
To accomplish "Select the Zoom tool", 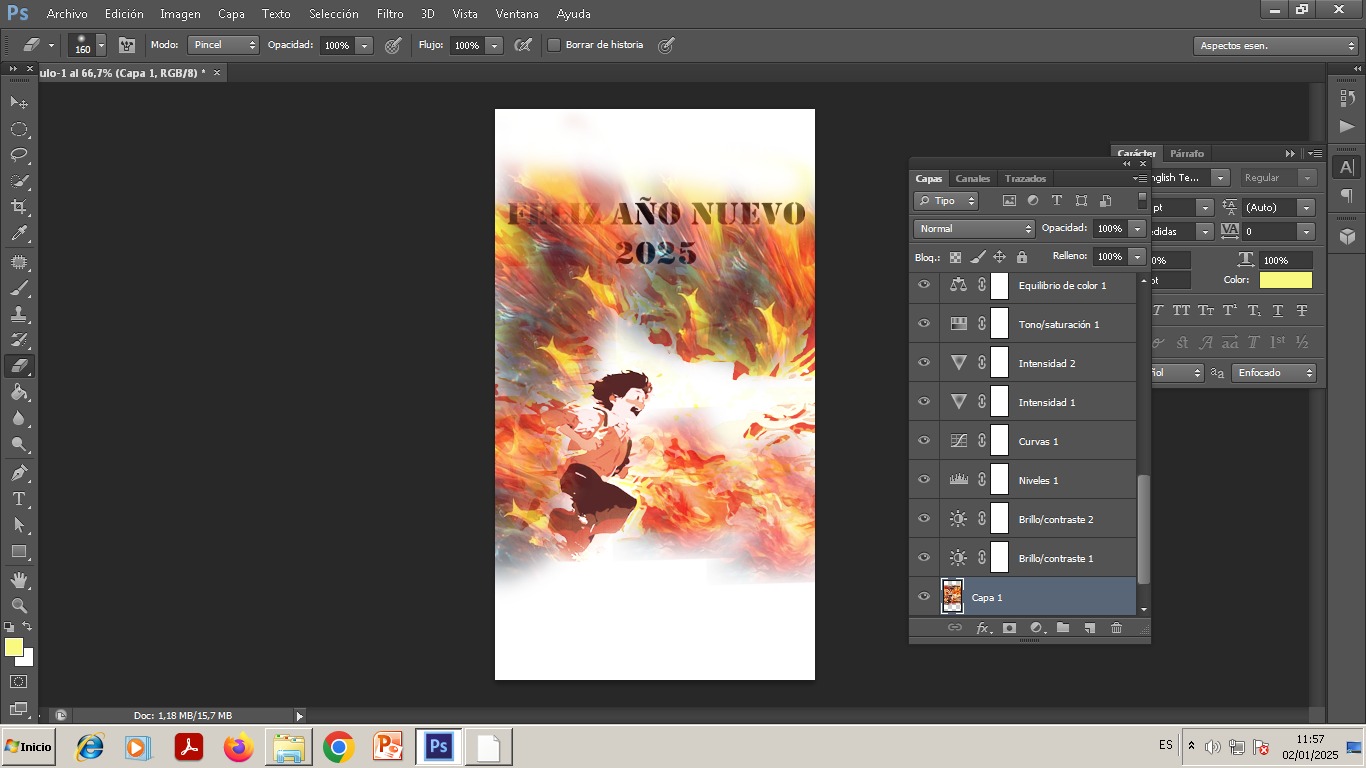I will [19, 605].
